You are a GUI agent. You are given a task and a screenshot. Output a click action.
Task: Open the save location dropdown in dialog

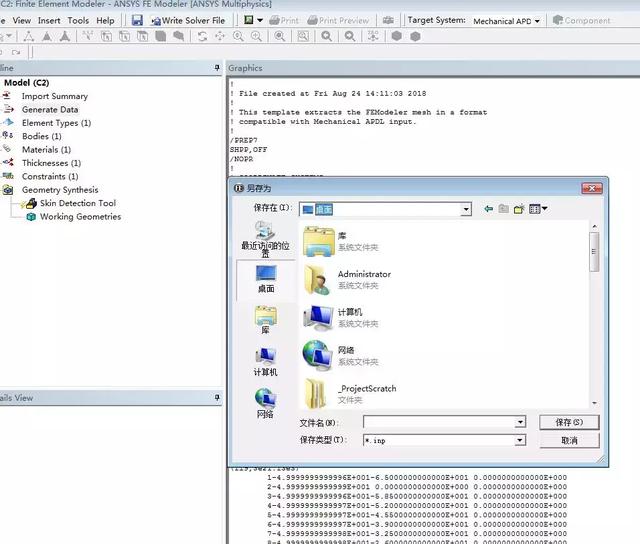[466, 209]
